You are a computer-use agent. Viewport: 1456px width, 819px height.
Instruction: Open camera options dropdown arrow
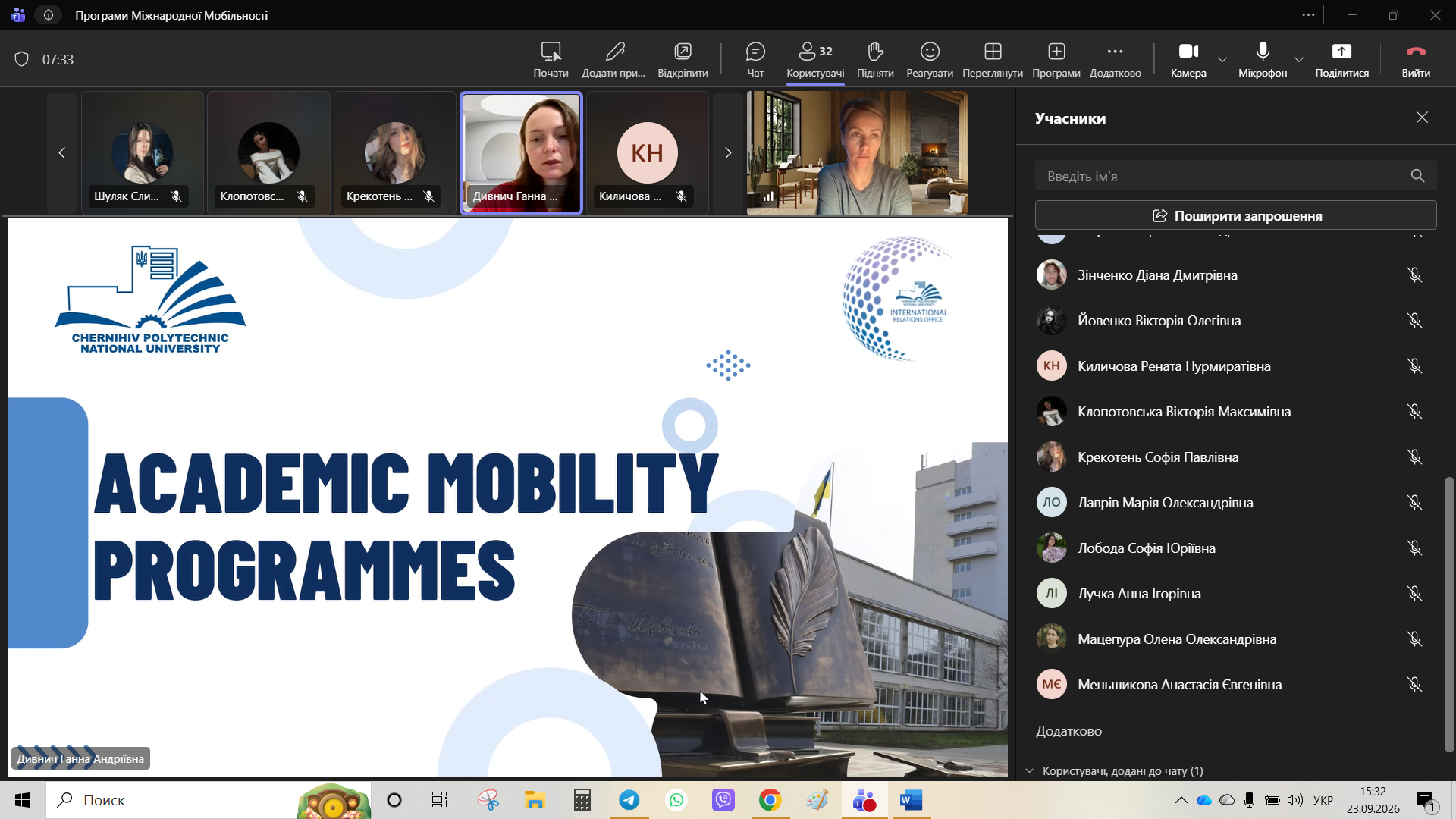pyautogui.click(x=1222, y=59)
